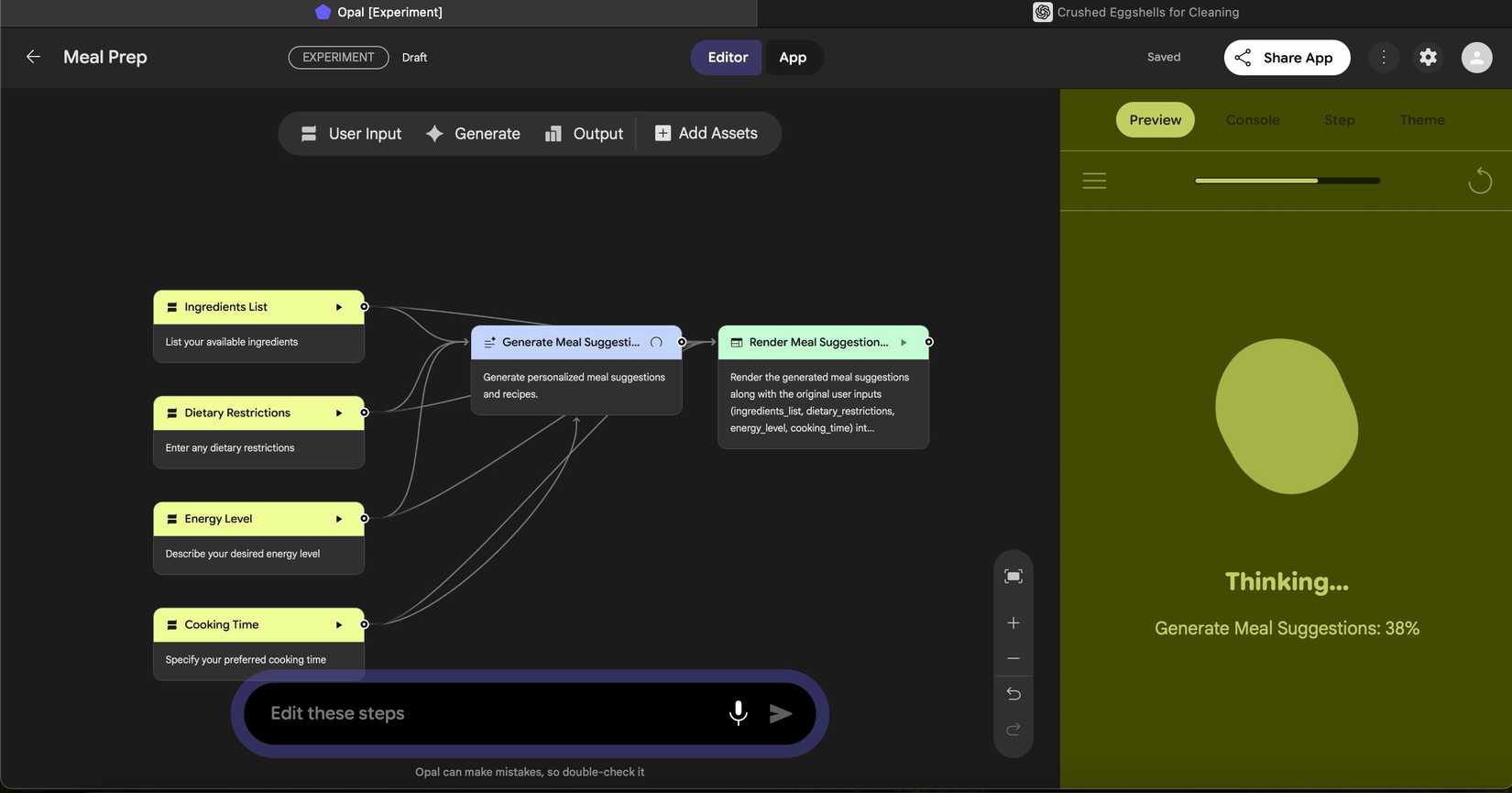1512x793 pixels.
Task: Restart the preview with the reload icon
Action: [1479, 181]
